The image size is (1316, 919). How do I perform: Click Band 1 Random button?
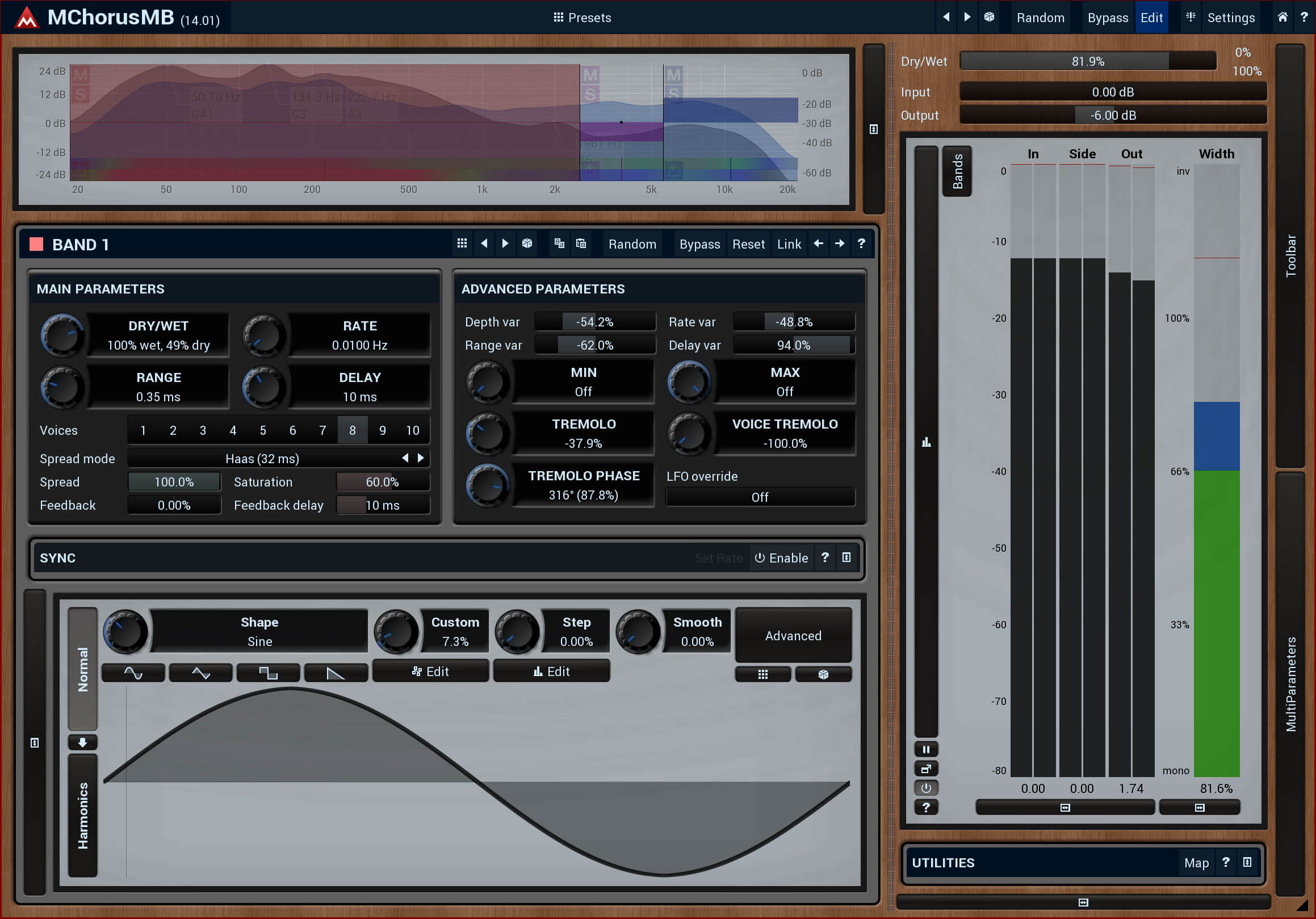[632, 244]
